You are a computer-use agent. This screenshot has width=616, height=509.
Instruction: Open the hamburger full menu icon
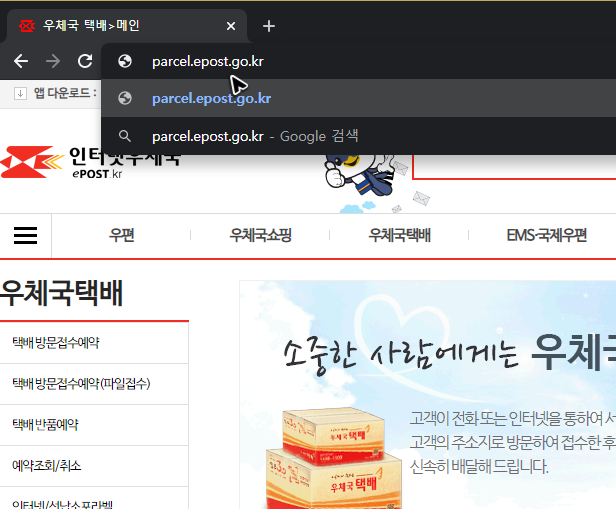[26, 235]
